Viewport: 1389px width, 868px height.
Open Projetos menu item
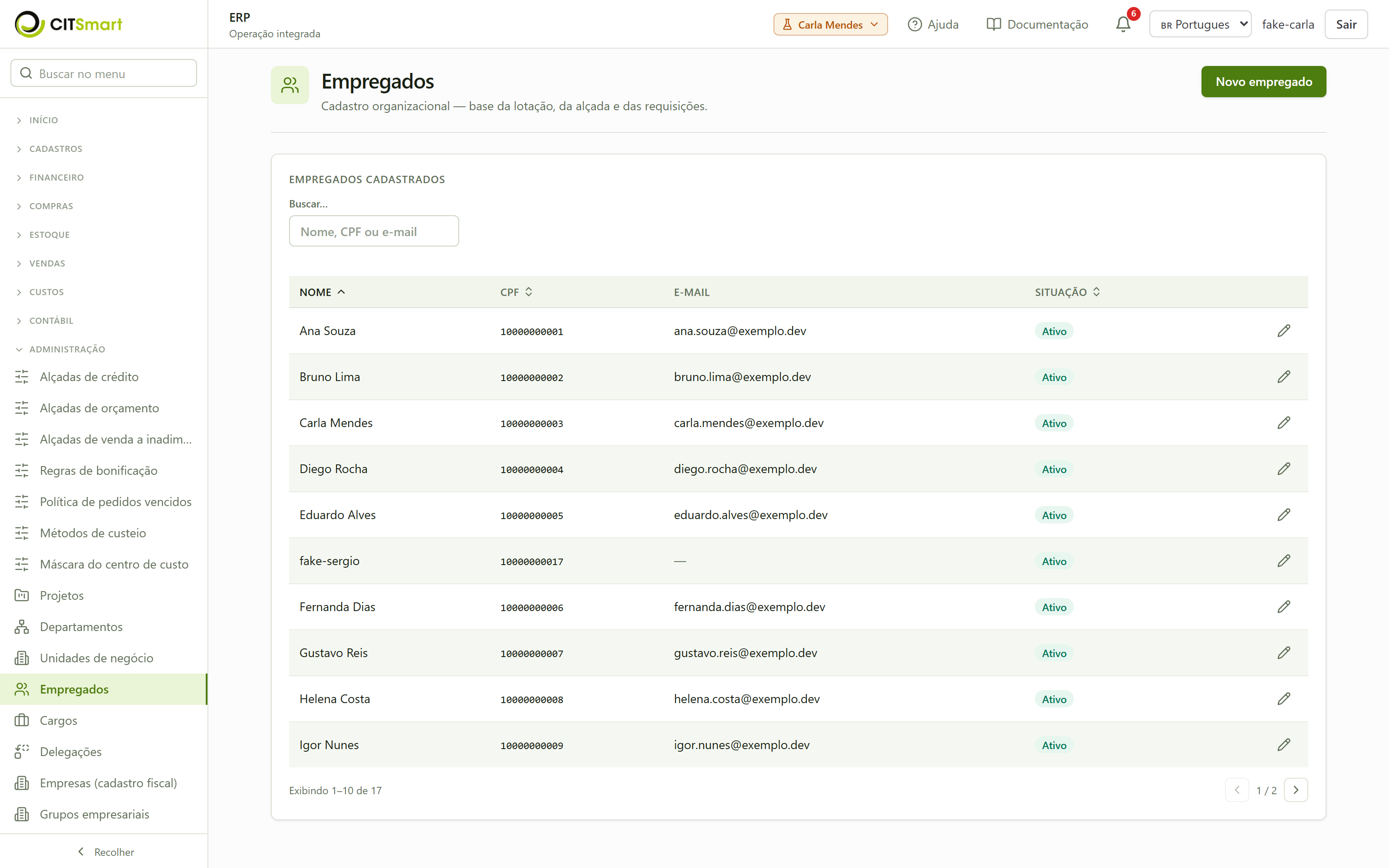pos(103,595)
